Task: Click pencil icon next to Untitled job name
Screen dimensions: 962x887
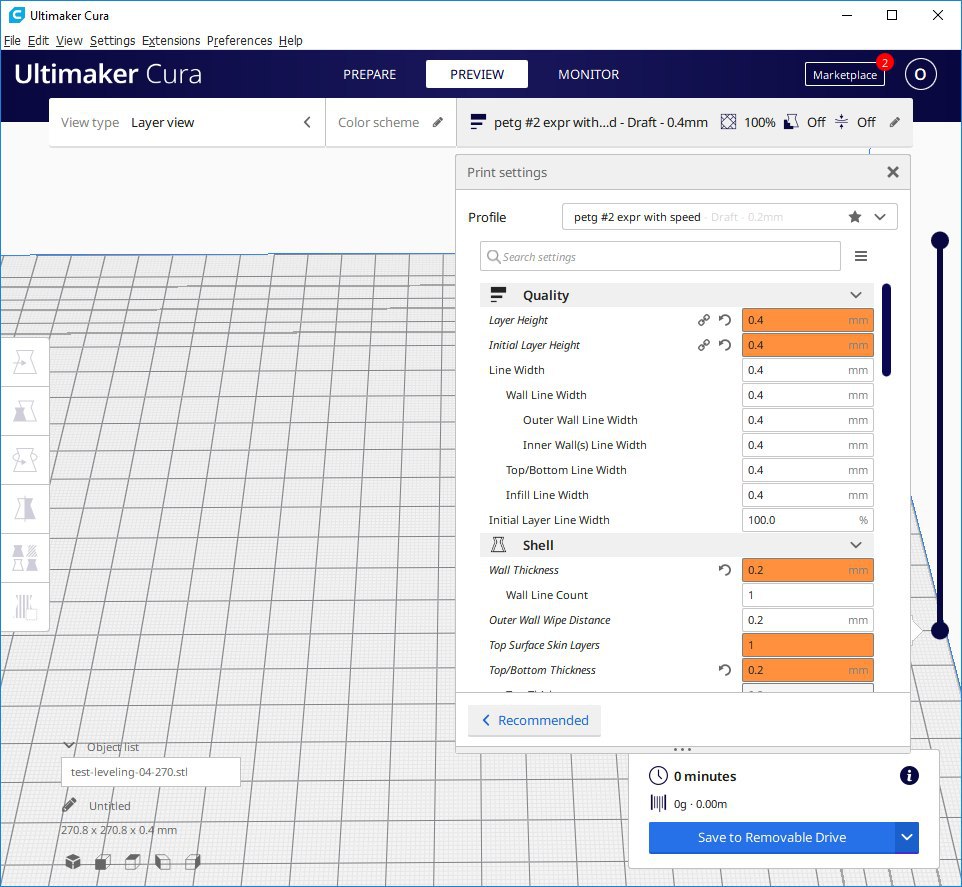Action: (69, 804)
